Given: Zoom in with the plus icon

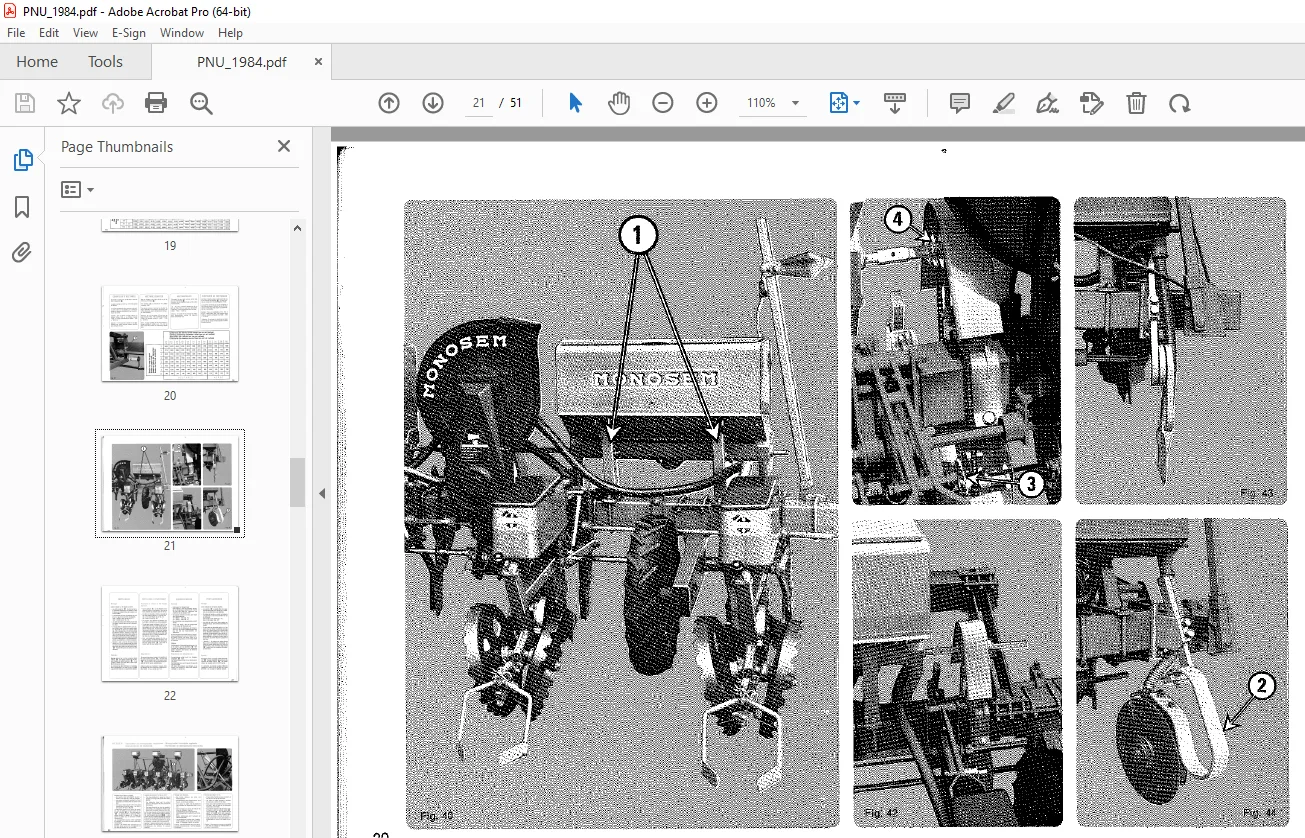Looking at the screenshot, I should pos(707,103).
